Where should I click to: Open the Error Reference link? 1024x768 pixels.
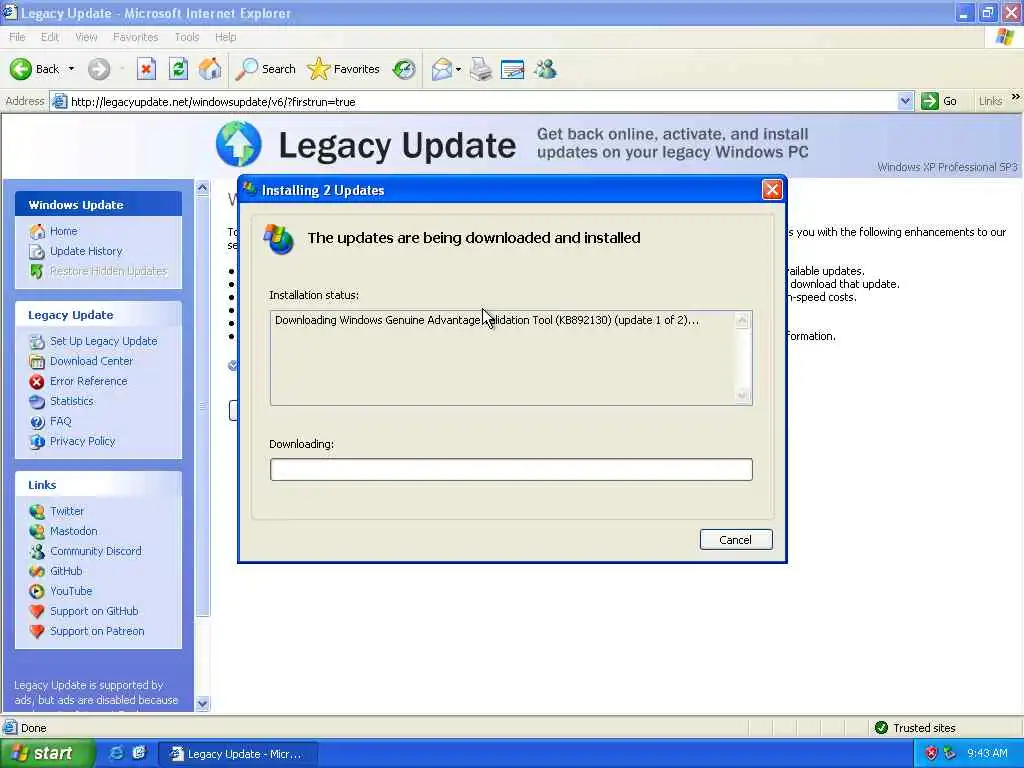pyautogui.click(x=89, y=381)
